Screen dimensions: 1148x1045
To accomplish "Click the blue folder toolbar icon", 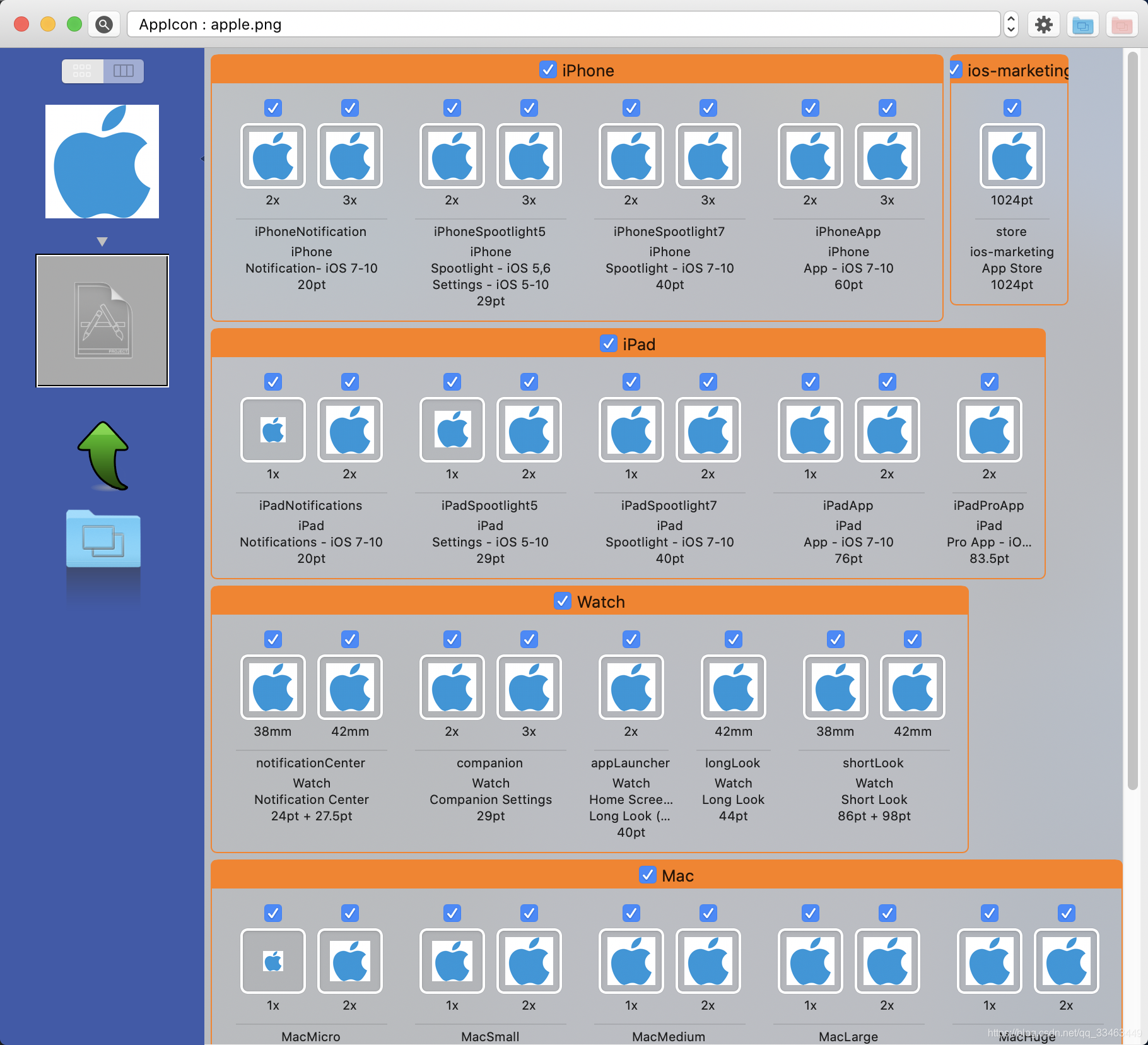I will (1083, 25).
